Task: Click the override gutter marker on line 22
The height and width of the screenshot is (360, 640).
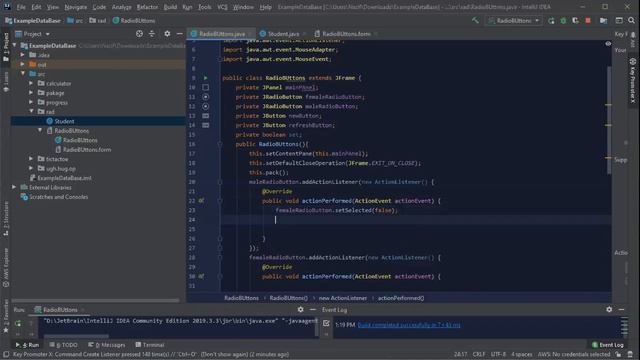Action: point(201,201)
